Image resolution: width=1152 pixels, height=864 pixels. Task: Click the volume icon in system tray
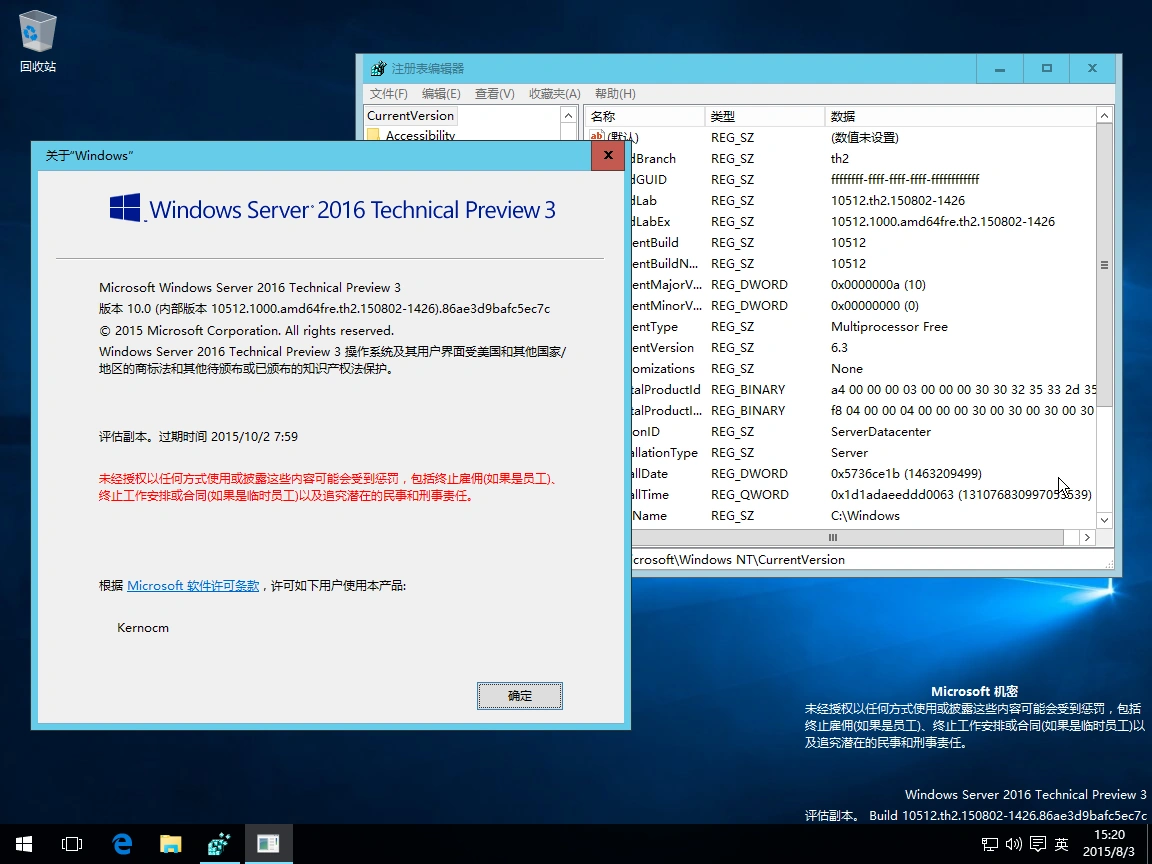(x=1013, y=843)
